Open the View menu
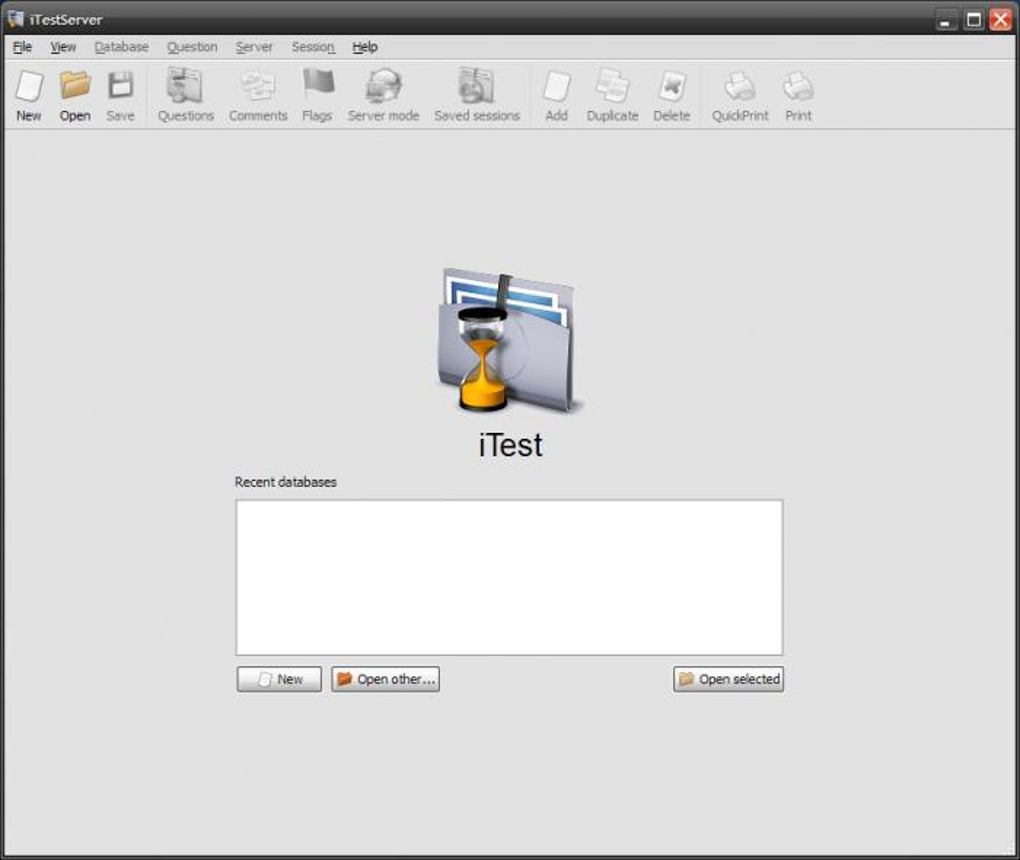Viewport: 1020px width, 860px height. coord(63,47)
